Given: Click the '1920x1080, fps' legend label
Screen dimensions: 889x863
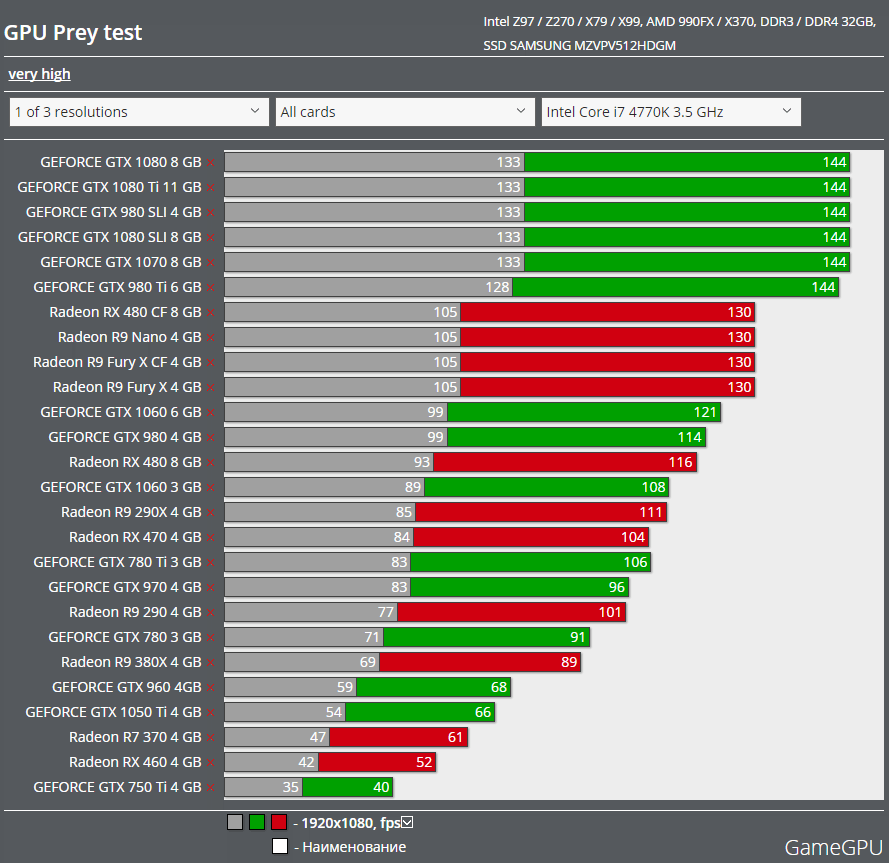Looking at the screenshot, I should pyautogui.click(x=351, y=823).
